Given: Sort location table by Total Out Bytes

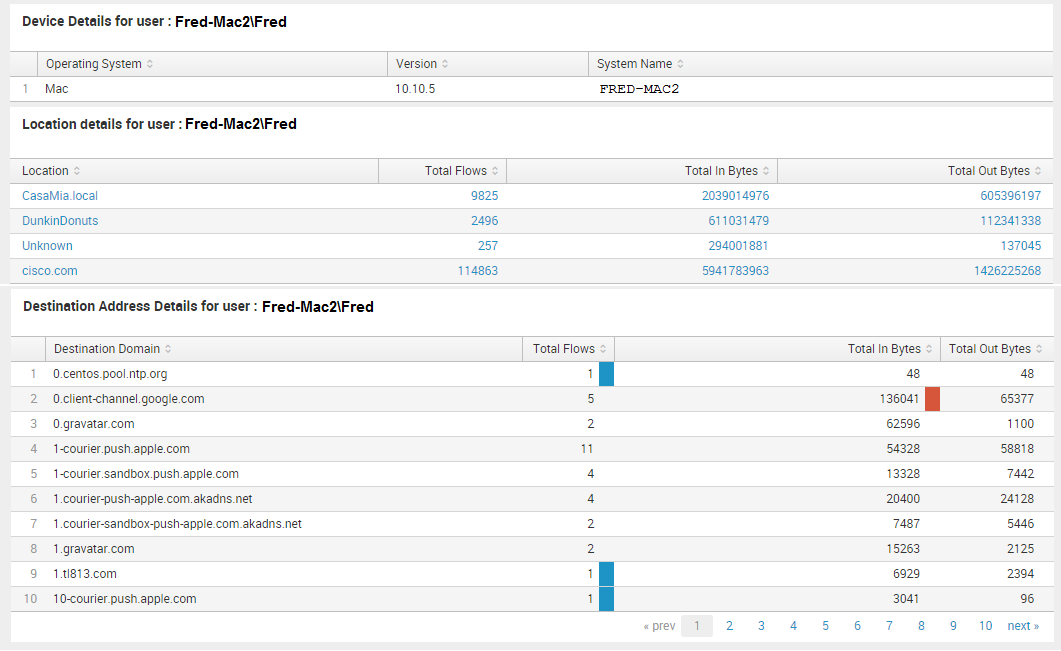Looking at the screenshot, I should point(1038,171).
